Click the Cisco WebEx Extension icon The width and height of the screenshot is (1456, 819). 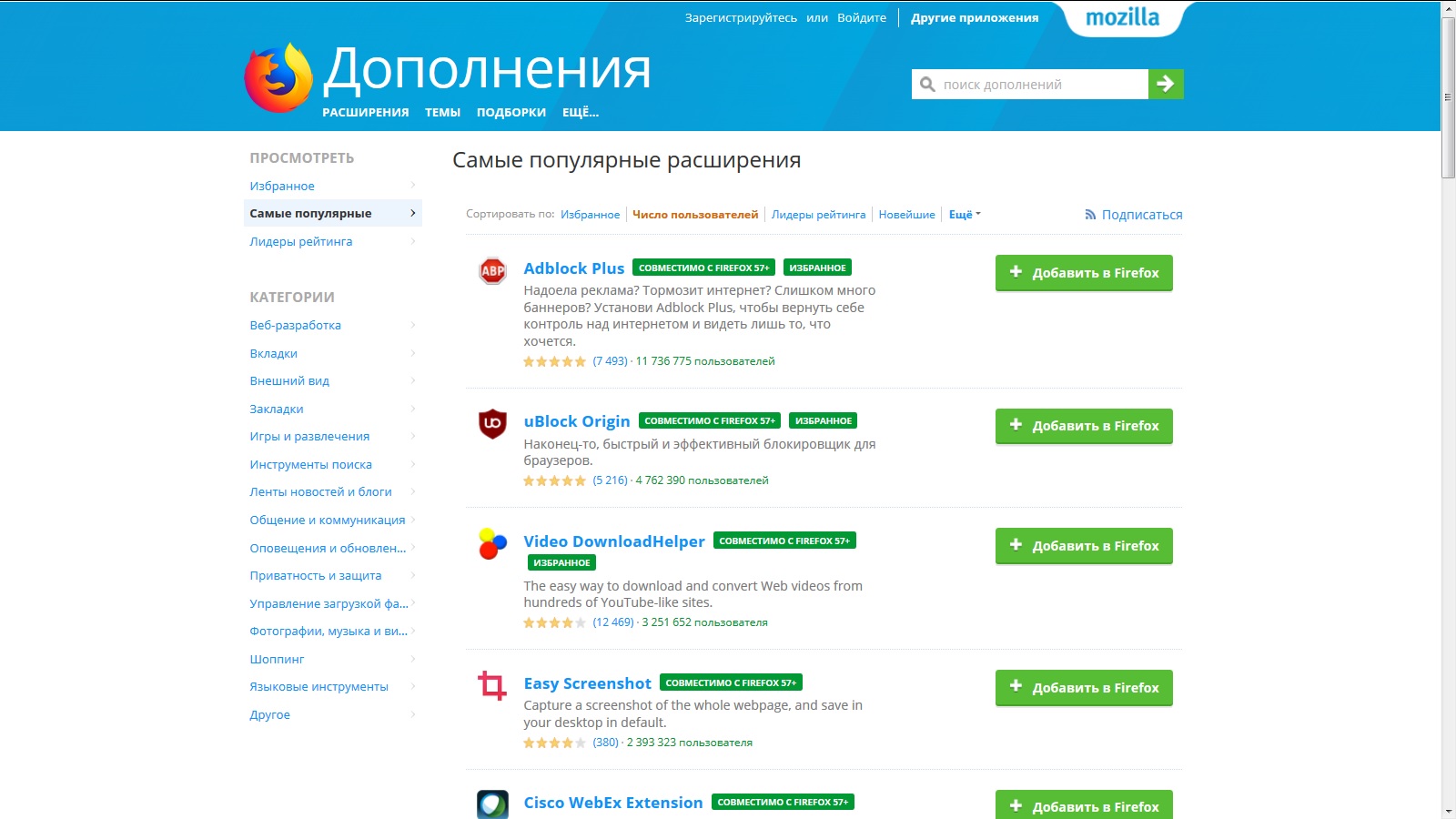pos(492,804)
